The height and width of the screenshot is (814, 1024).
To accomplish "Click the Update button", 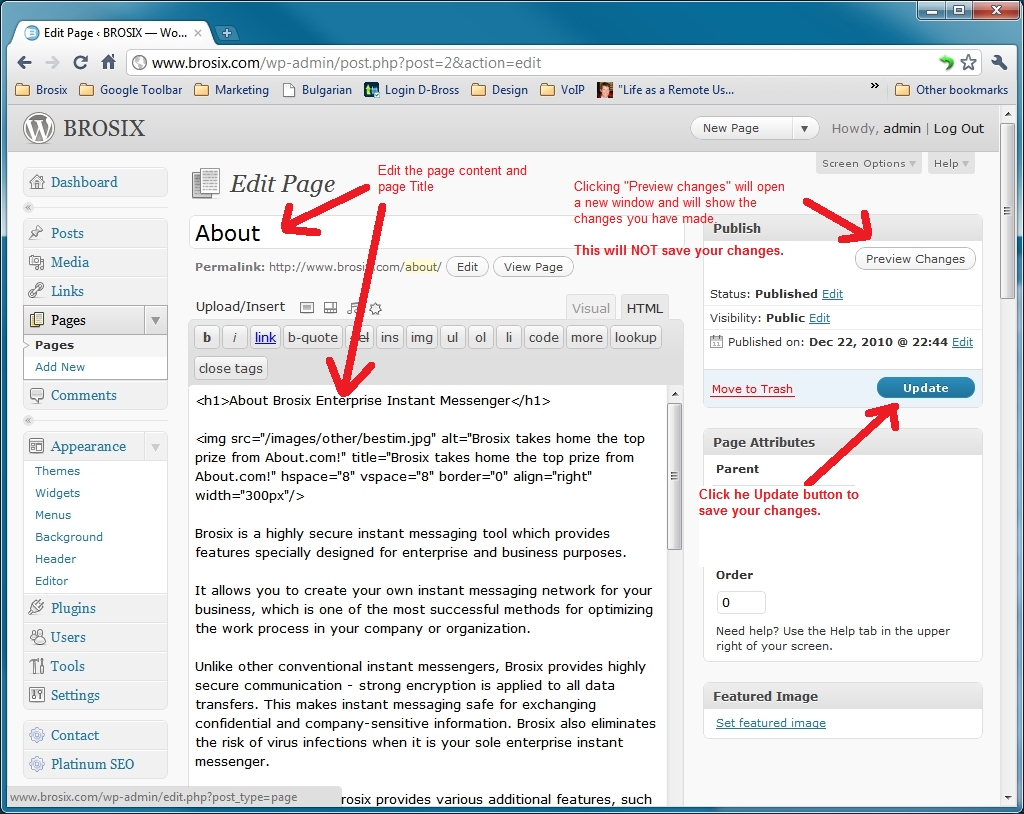I will coord(925,388).
